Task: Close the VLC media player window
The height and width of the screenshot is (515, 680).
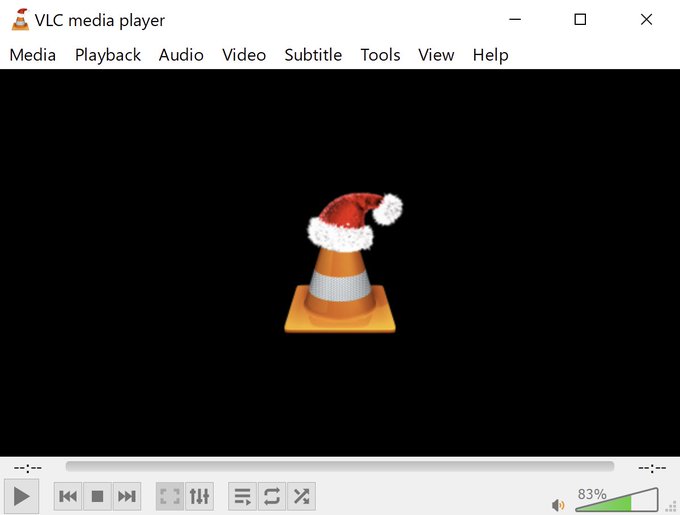Action: [x=647, y=20]
